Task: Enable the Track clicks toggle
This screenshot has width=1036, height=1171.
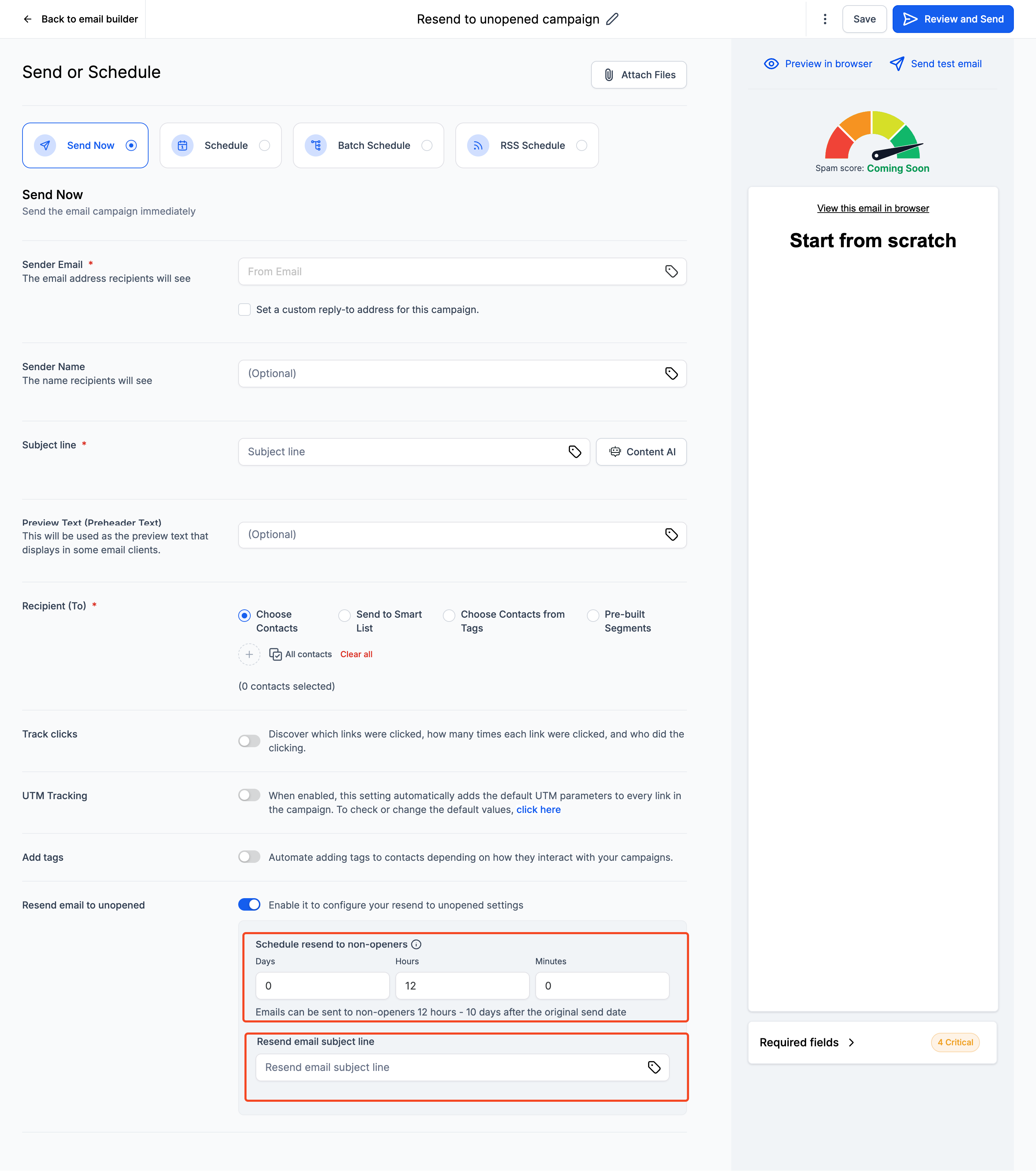Action: pos(249,741)
